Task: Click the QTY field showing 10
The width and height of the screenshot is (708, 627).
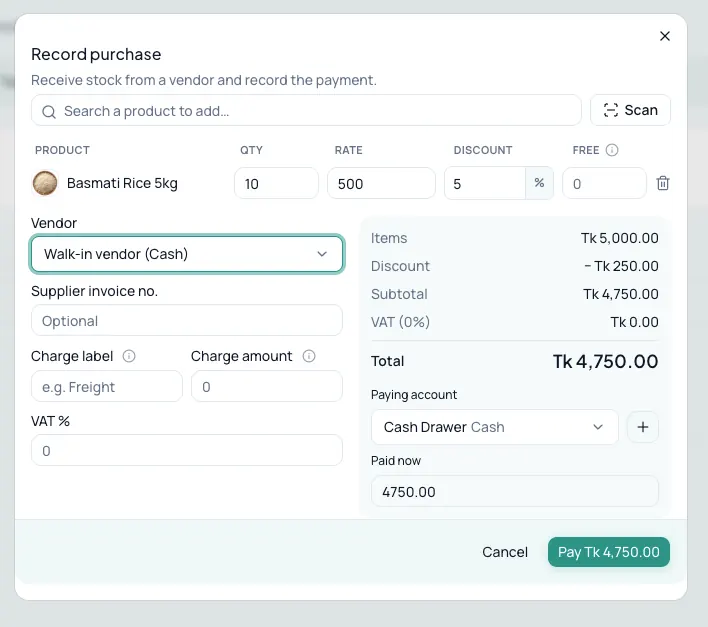Action: coord(276,183)
